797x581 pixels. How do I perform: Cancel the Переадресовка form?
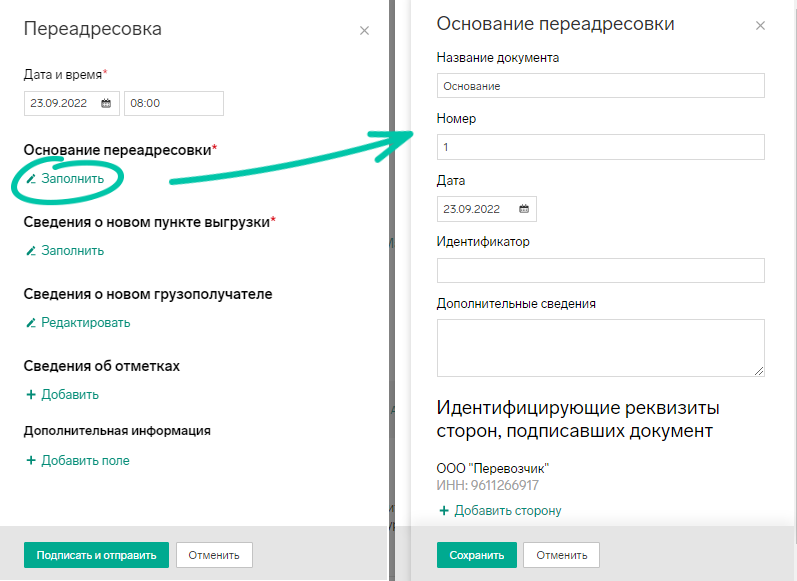tap(214, 555)
